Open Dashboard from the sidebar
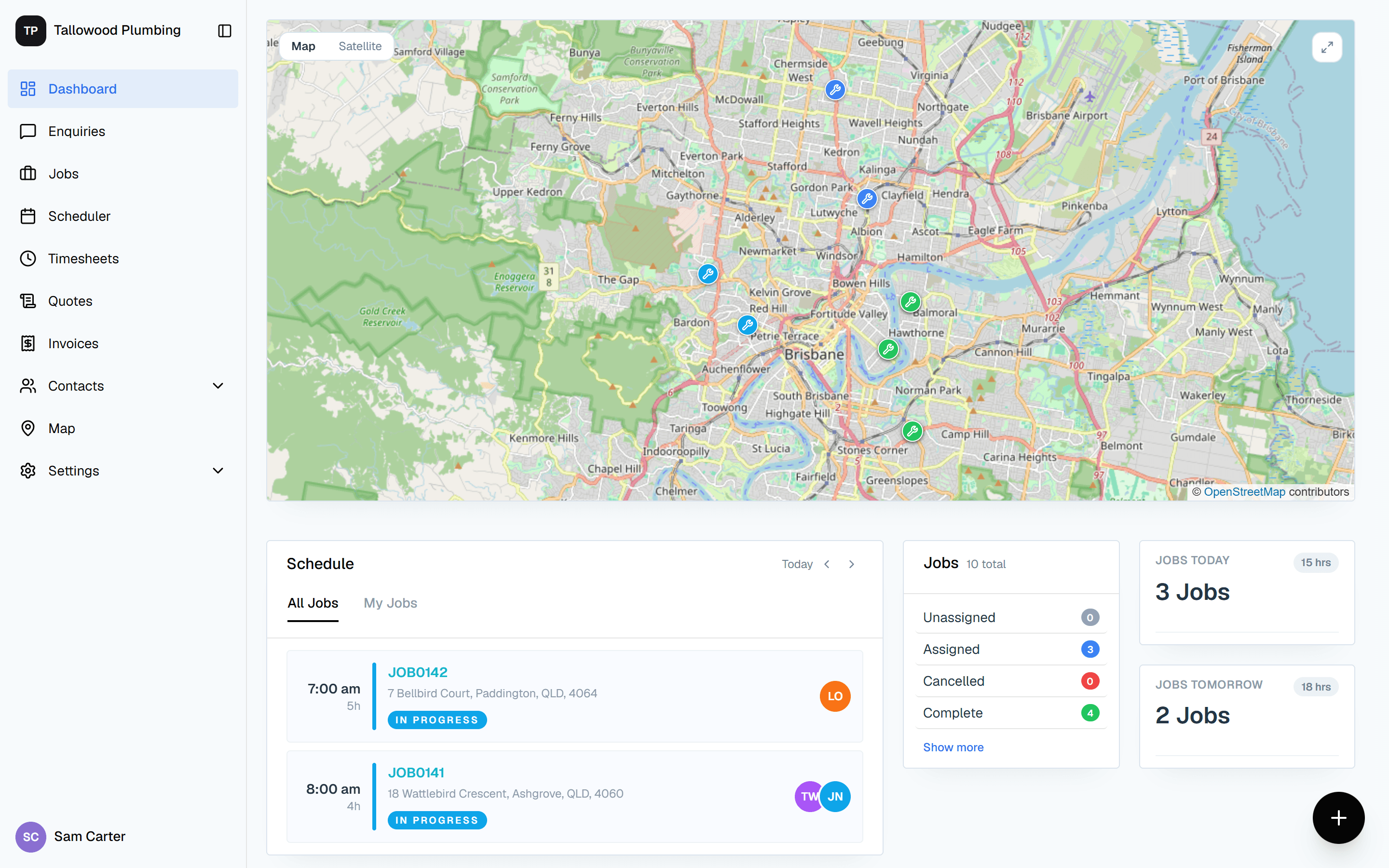1389x868 pixels. click(x=123, y=88)
